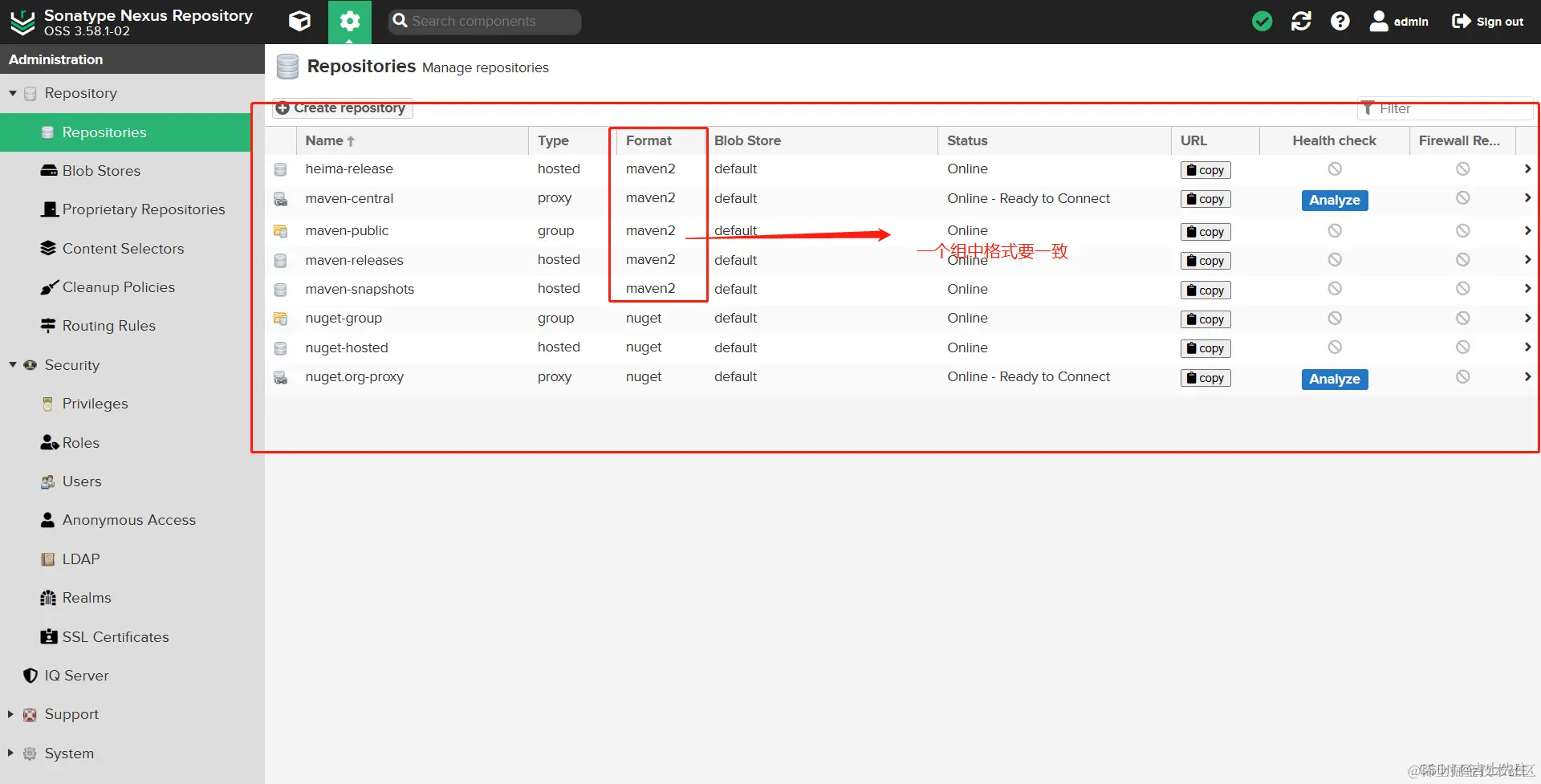Click the Routing Rules signpost icon
Screen dimensions: 1541x784
click(x=48, y=326)
